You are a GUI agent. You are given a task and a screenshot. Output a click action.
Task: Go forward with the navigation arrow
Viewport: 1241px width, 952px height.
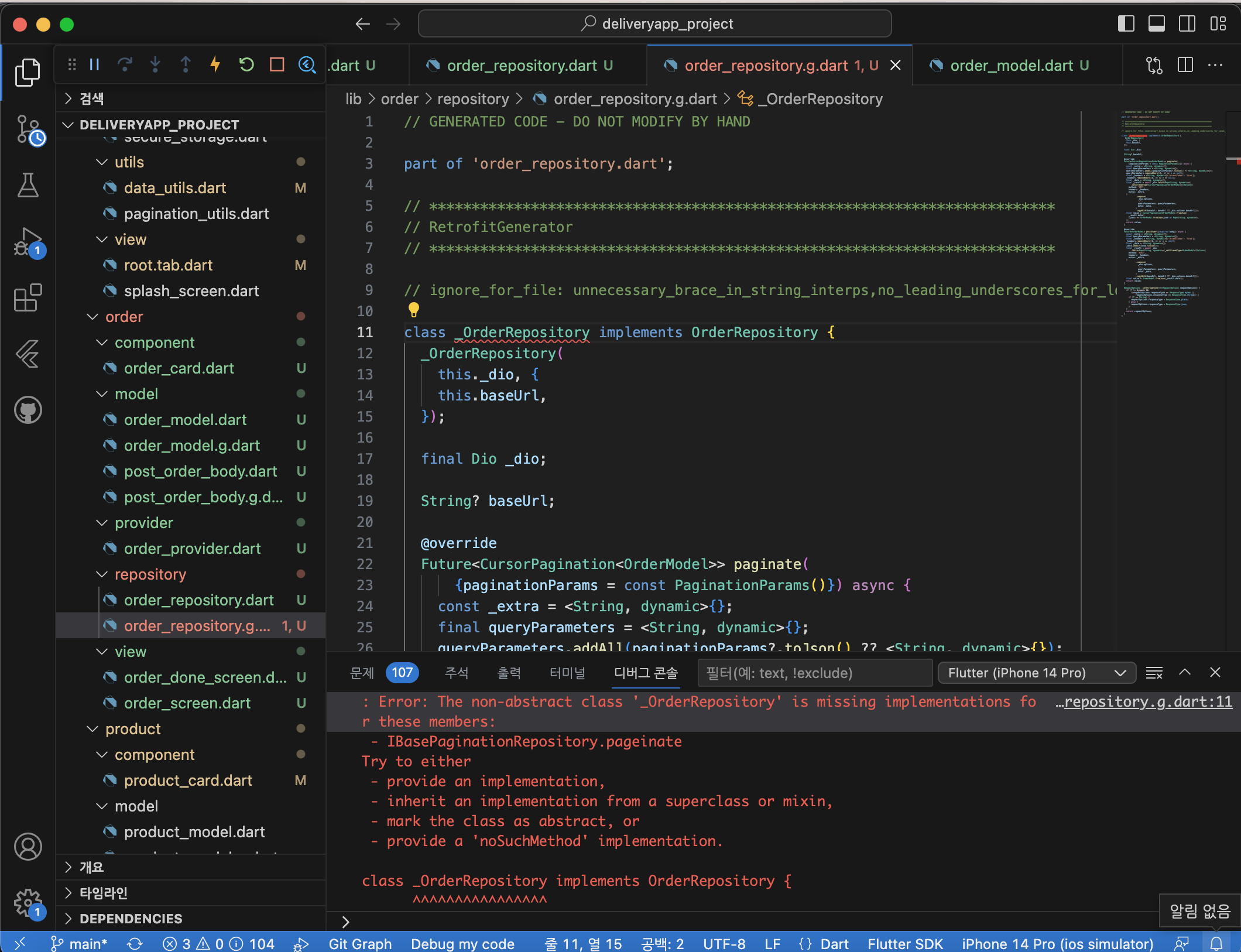(x=393, y=24)
